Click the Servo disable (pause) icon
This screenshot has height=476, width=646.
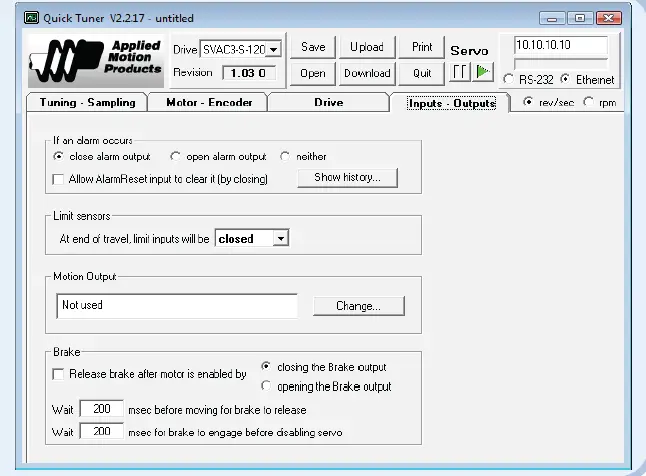(x=459, y=72)
